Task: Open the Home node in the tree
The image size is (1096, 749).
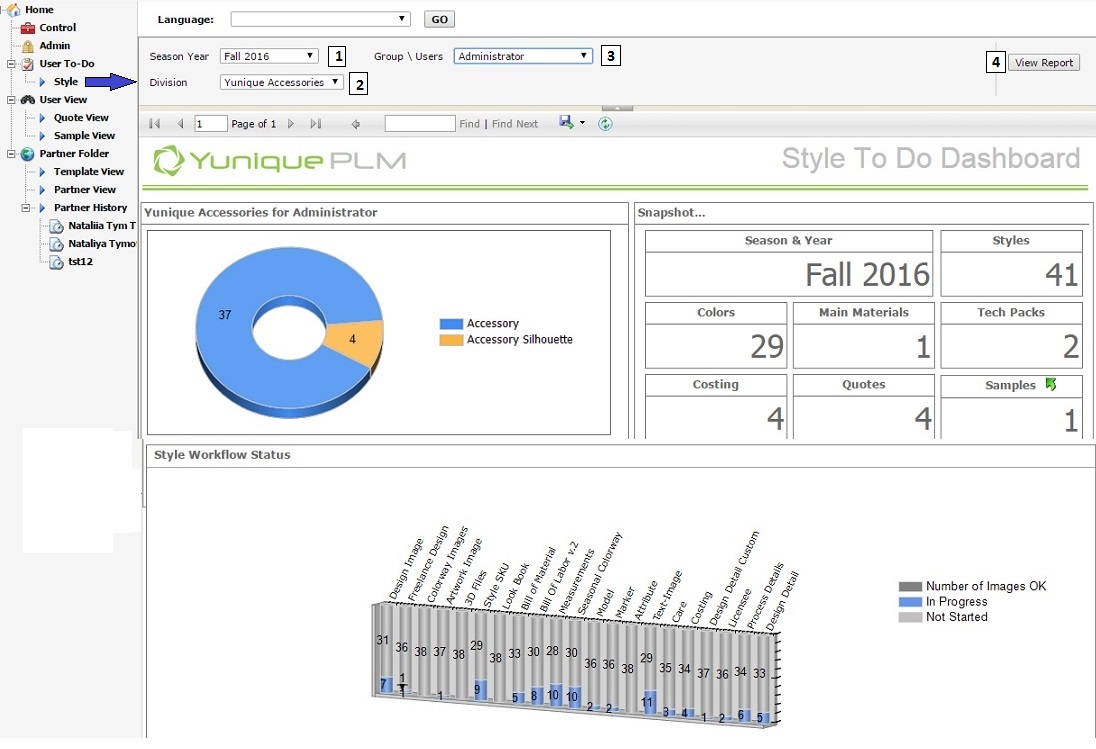Action: pos(38,10)
